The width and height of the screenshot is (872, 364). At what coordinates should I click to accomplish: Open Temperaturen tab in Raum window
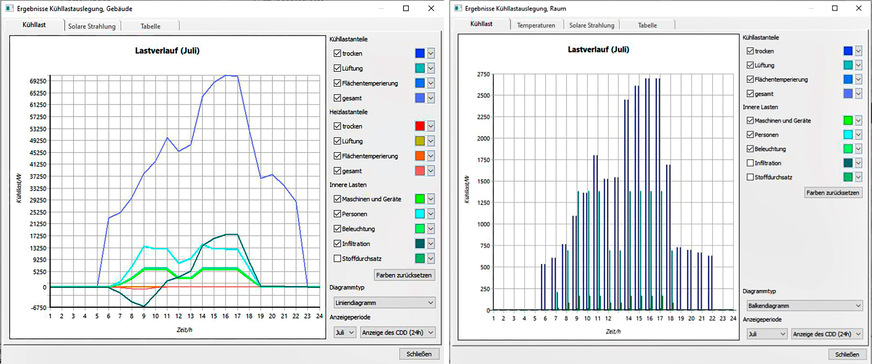536,26
